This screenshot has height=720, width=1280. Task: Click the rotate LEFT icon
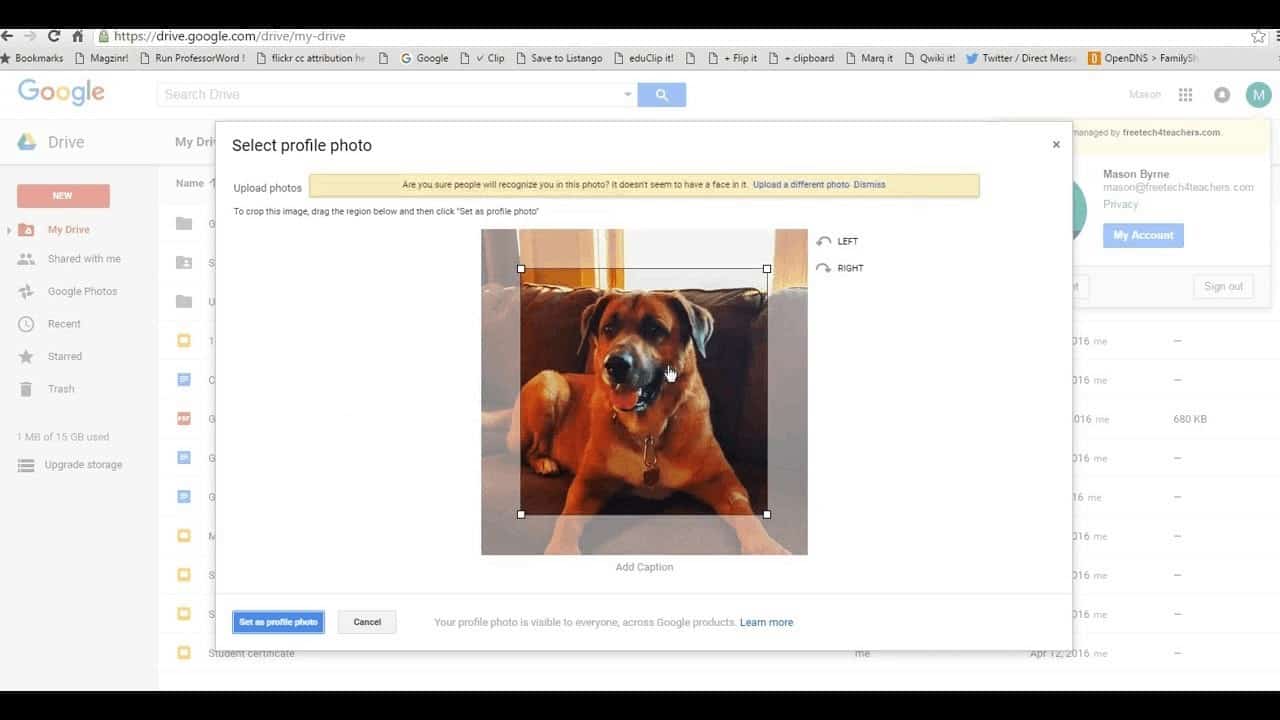pyautogui.click(x=825, y=241)
